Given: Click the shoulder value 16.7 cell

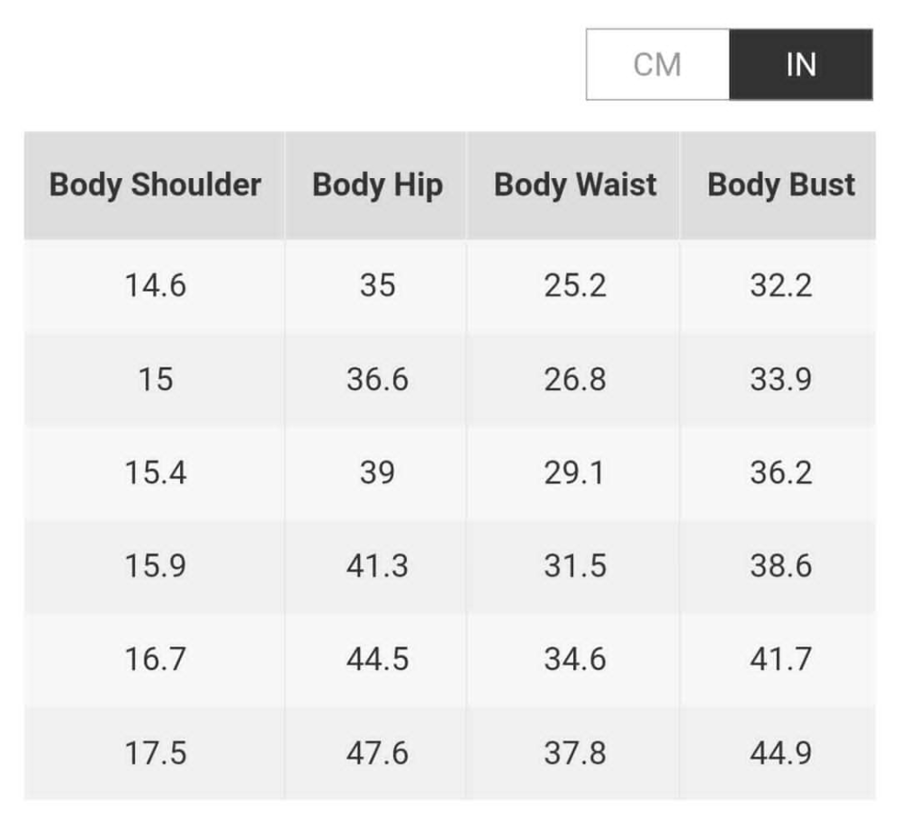Looking at the screenshot, I should click(154, 659).
